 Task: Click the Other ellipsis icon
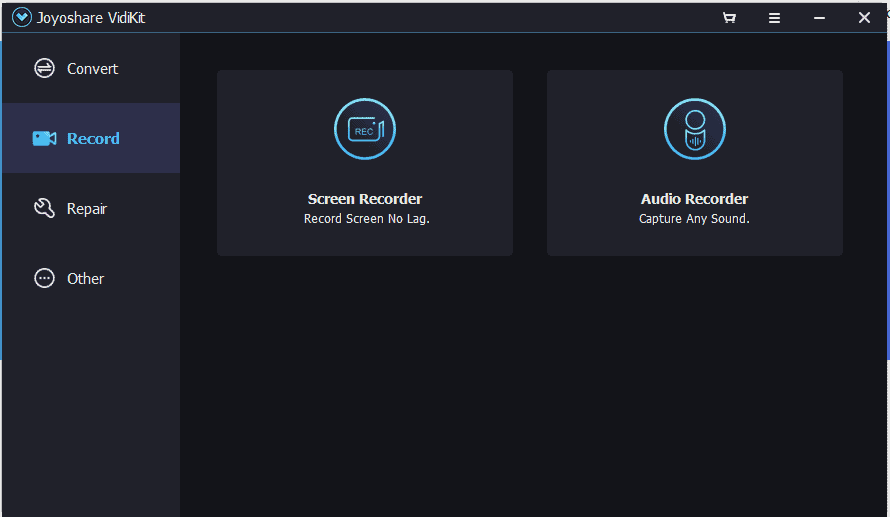(44, 278)
